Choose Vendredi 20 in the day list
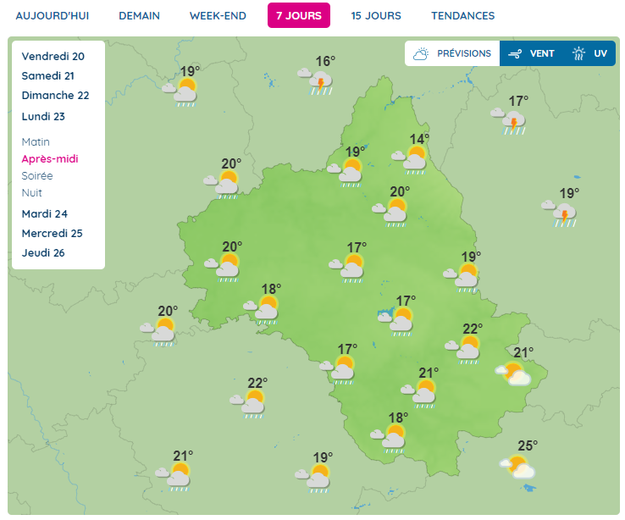625x520 pixels. click(x=53, y=56)
